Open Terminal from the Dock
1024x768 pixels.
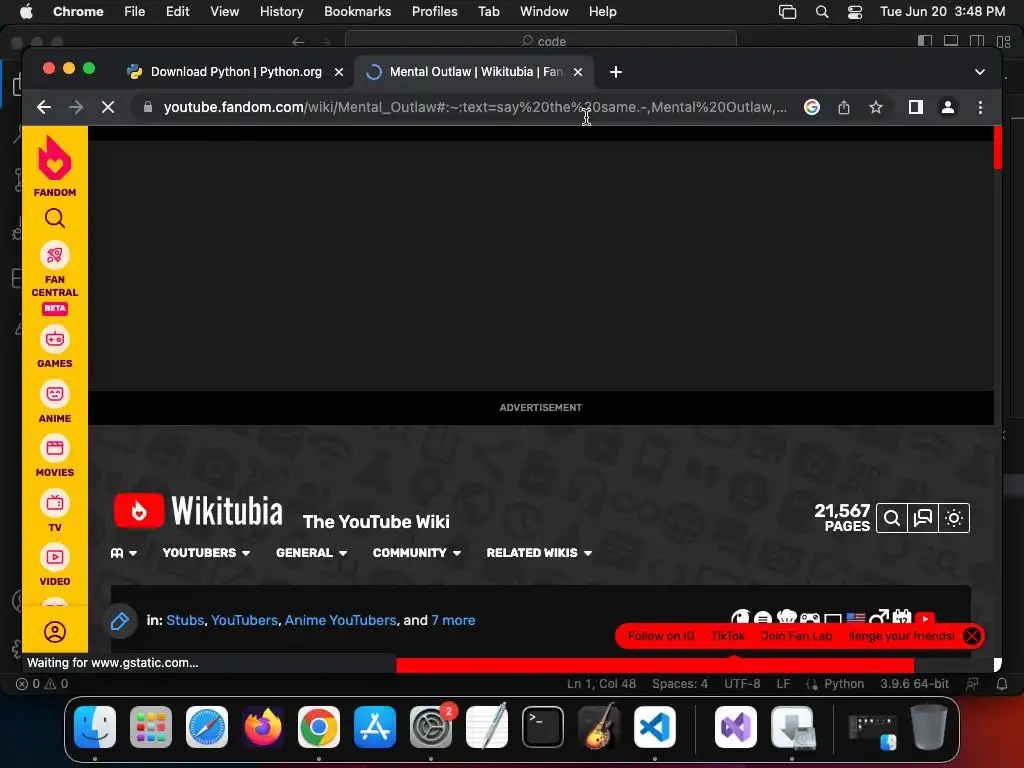pos(543,727)
